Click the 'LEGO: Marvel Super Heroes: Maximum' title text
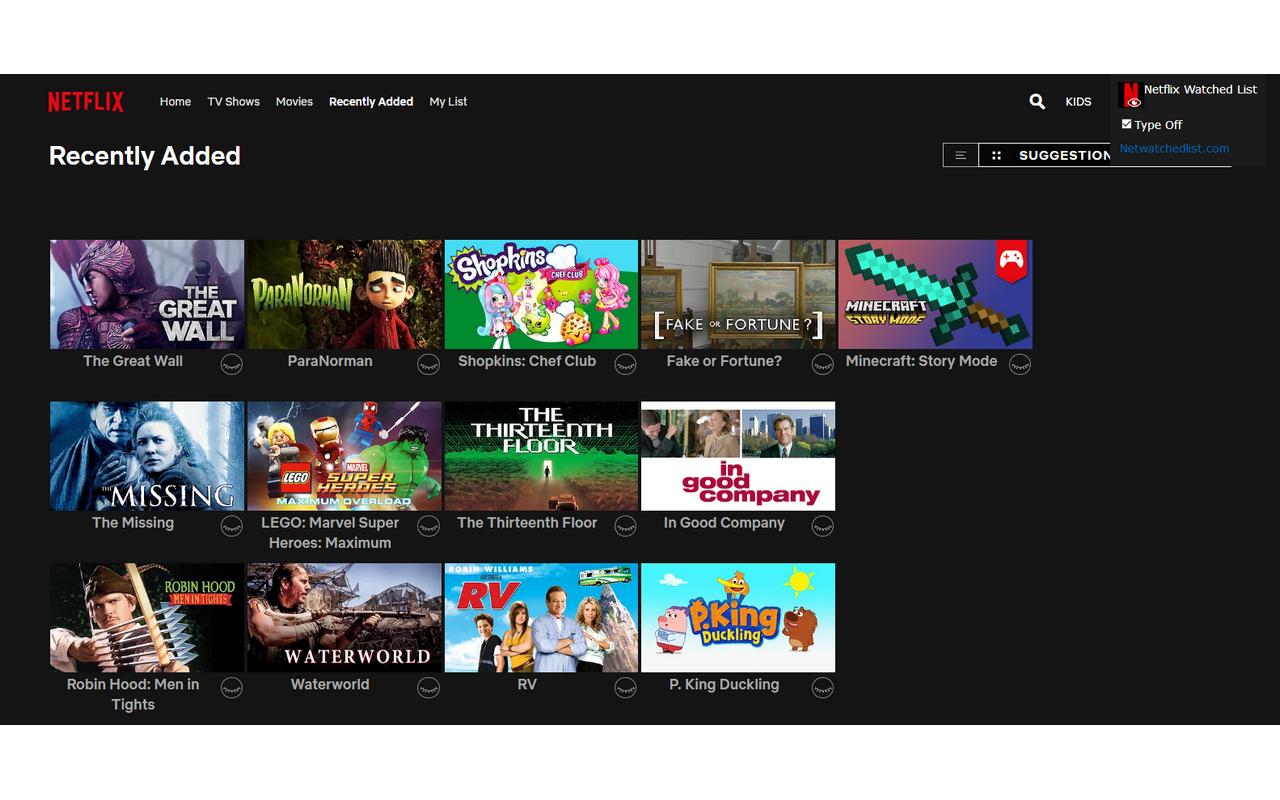Viewport: 1280px width, 800px height. pyautogui.click(x=330, y=533)
